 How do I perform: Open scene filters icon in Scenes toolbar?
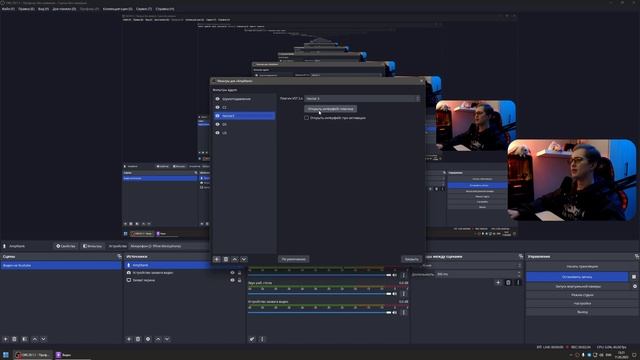(24, 339)
